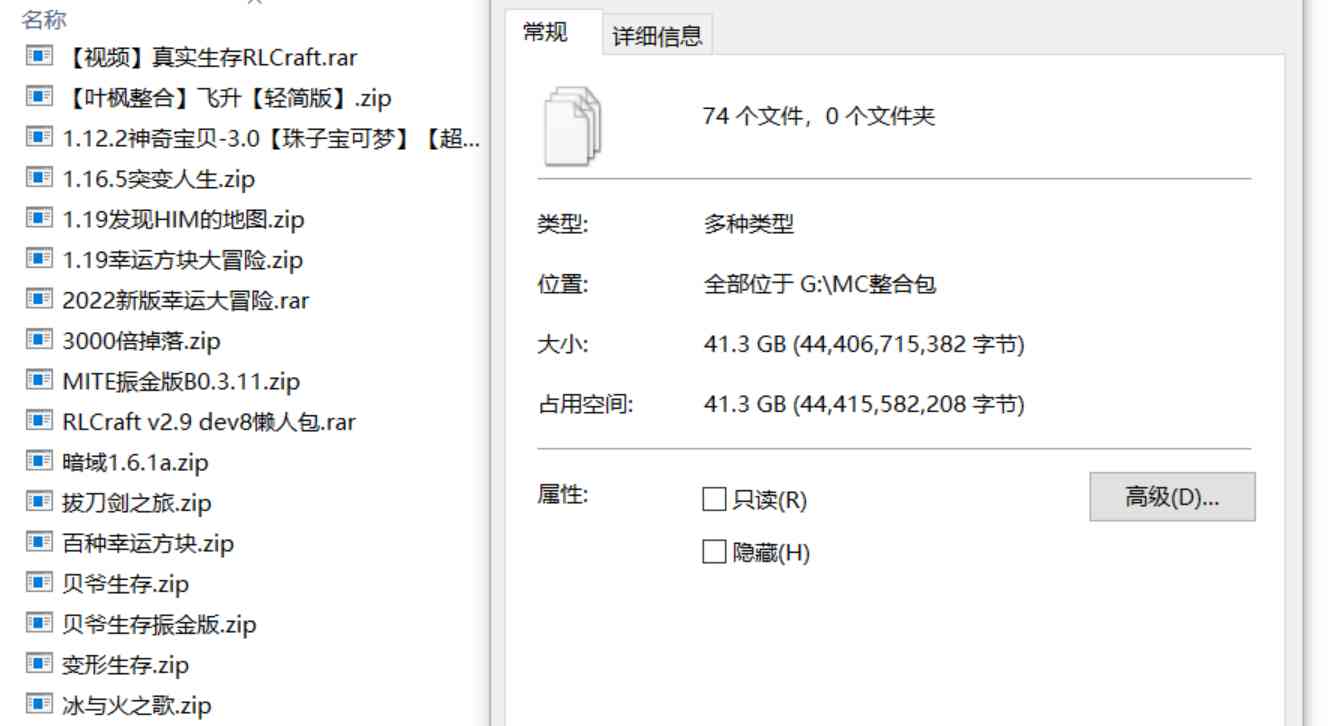This screenshot has height=726, width=1328.
Task: Click the 位置: label
Action: (x=563, y=284)
